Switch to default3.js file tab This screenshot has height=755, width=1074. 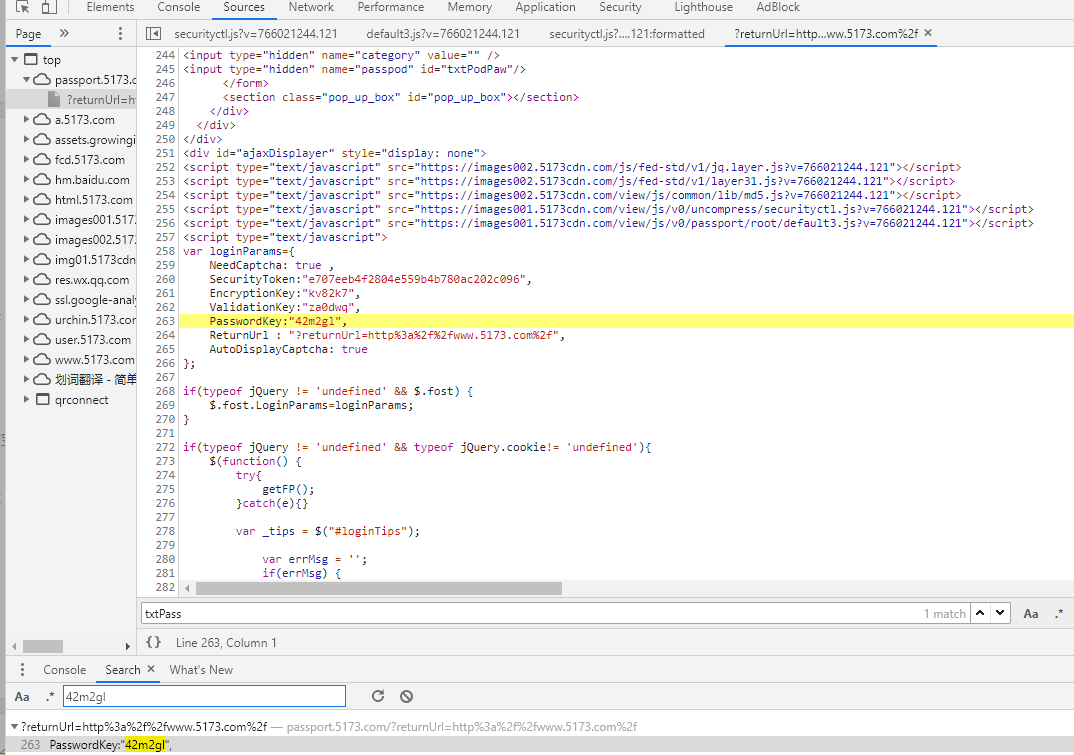pos(442,34)
